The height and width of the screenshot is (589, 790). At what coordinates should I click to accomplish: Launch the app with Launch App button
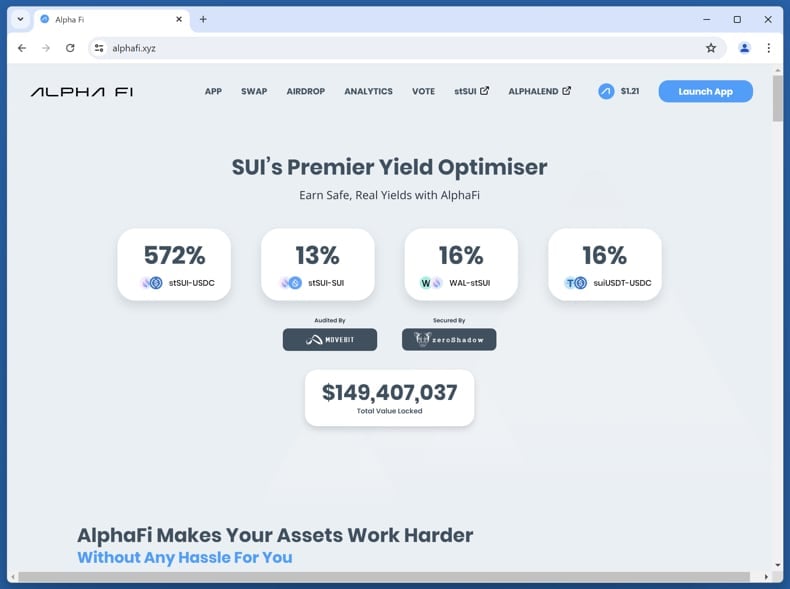(x=705, y=91)
